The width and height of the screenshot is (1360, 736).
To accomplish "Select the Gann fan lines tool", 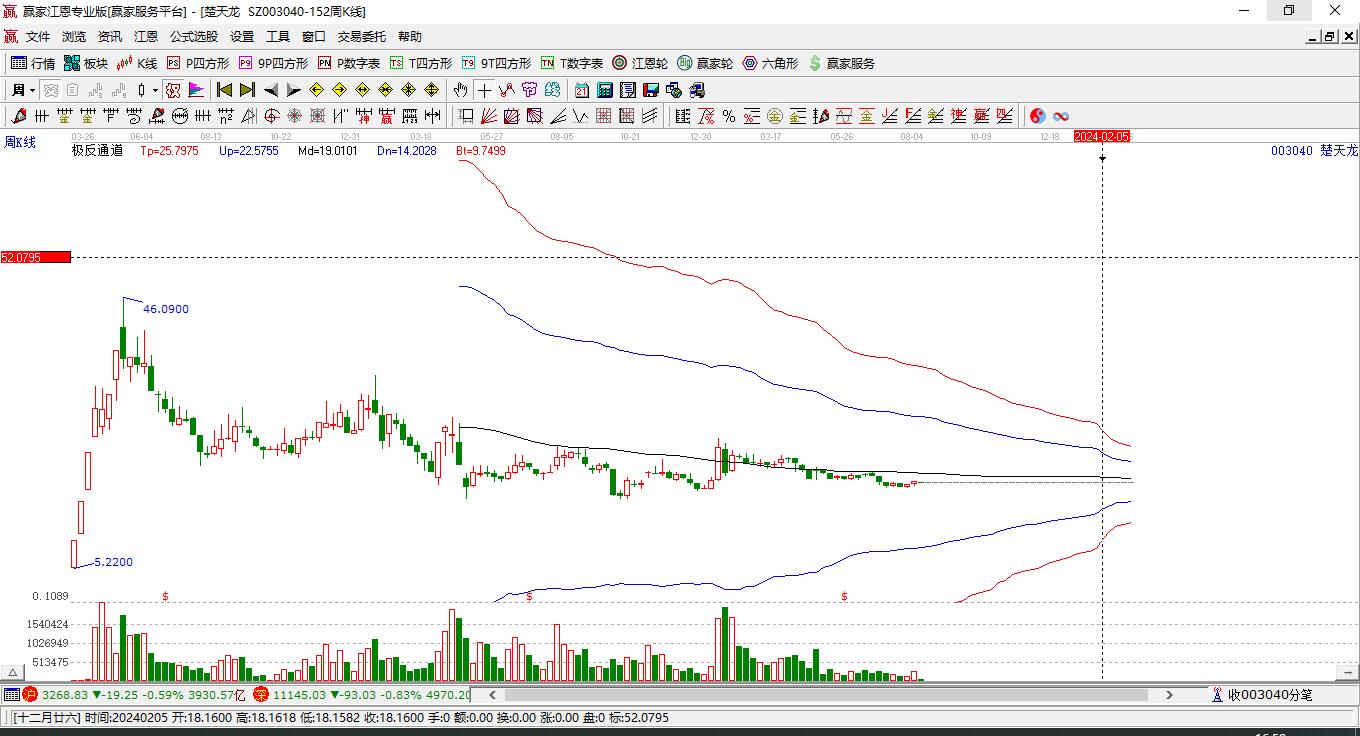I will [x=489, y=116].
